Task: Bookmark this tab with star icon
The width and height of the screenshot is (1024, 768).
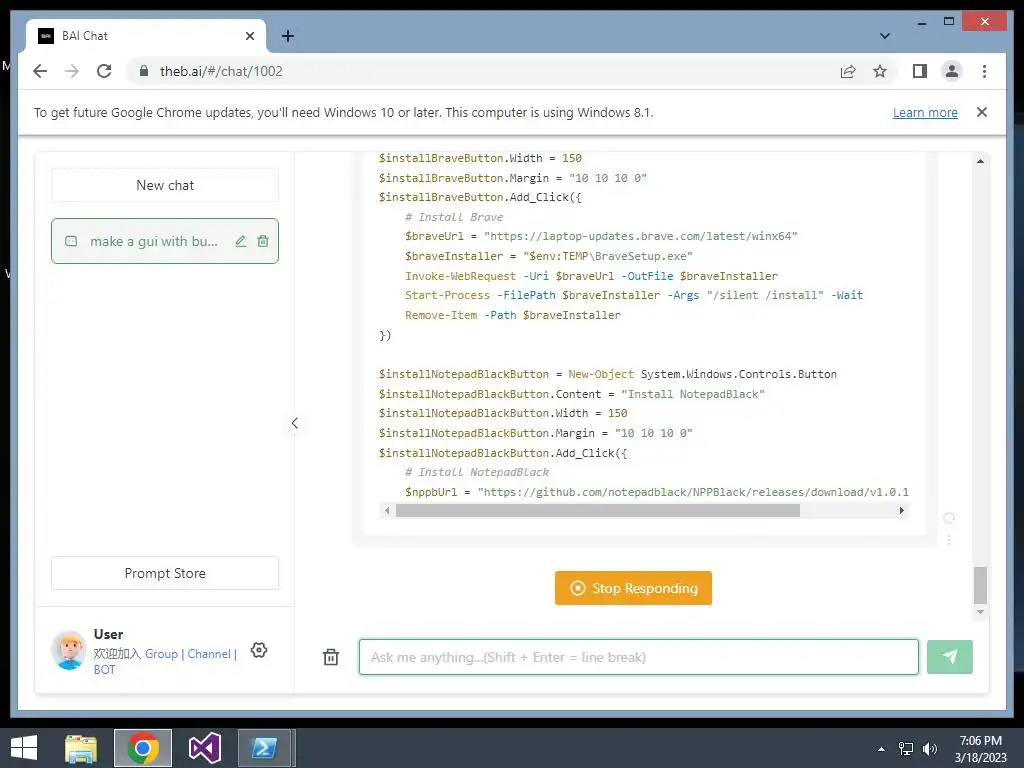Action: (x=880, y=71)
